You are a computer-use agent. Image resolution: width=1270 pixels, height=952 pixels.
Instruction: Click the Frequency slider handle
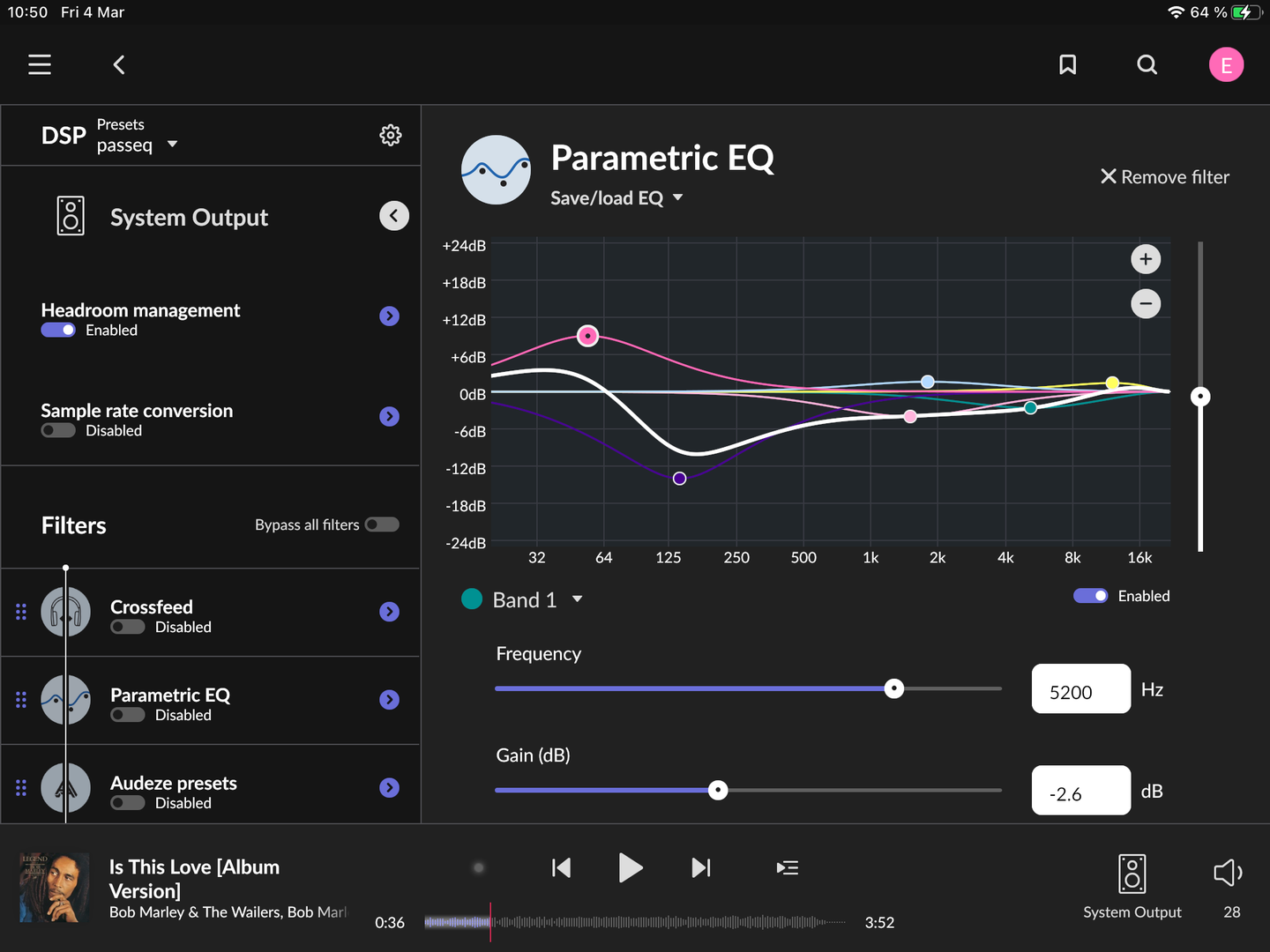point(894,688)
